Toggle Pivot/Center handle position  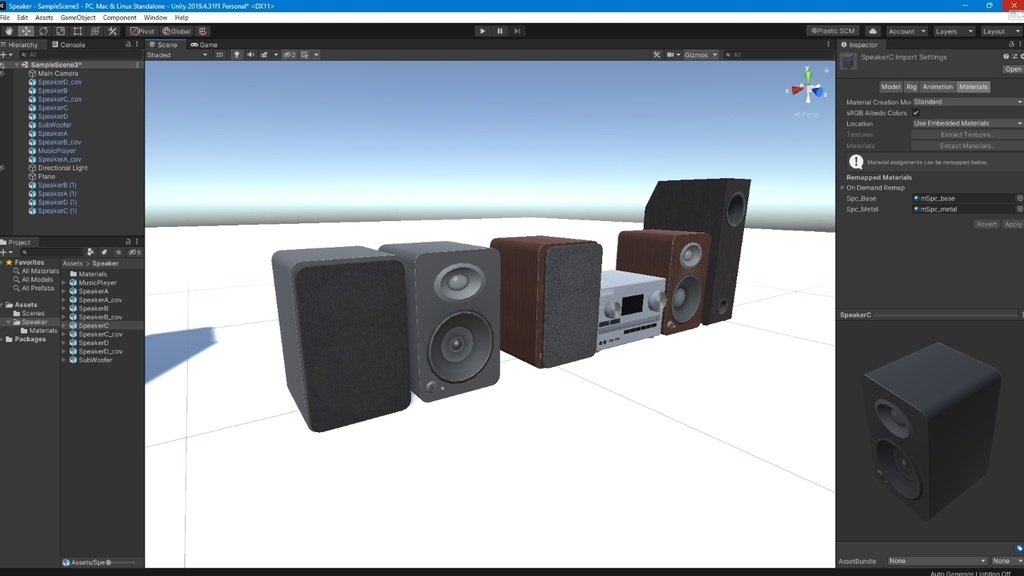click(142, 31)
